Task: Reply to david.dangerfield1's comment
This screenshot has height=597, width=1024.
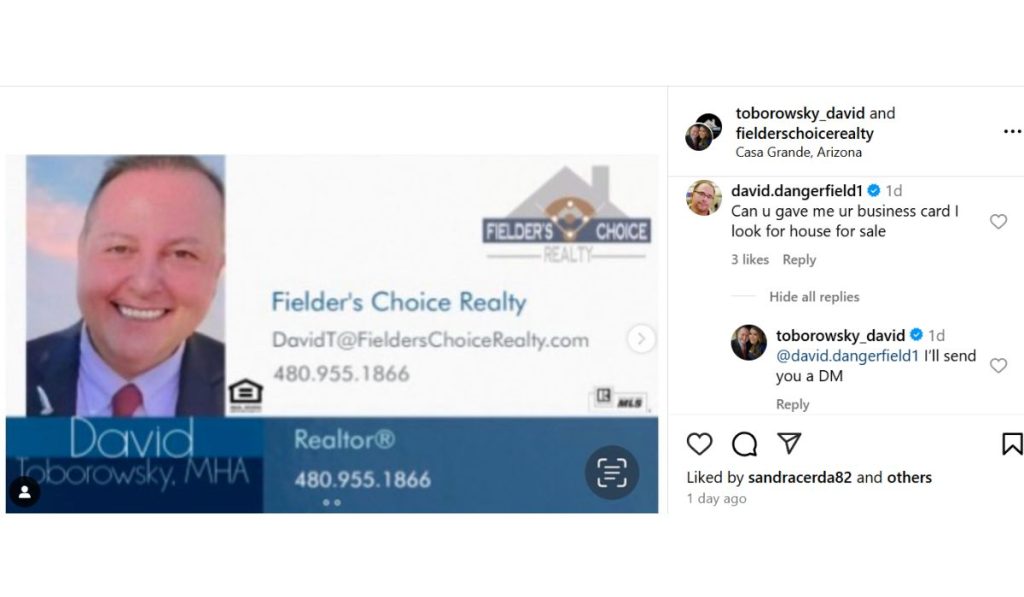Action: click(x=799, y=259)
